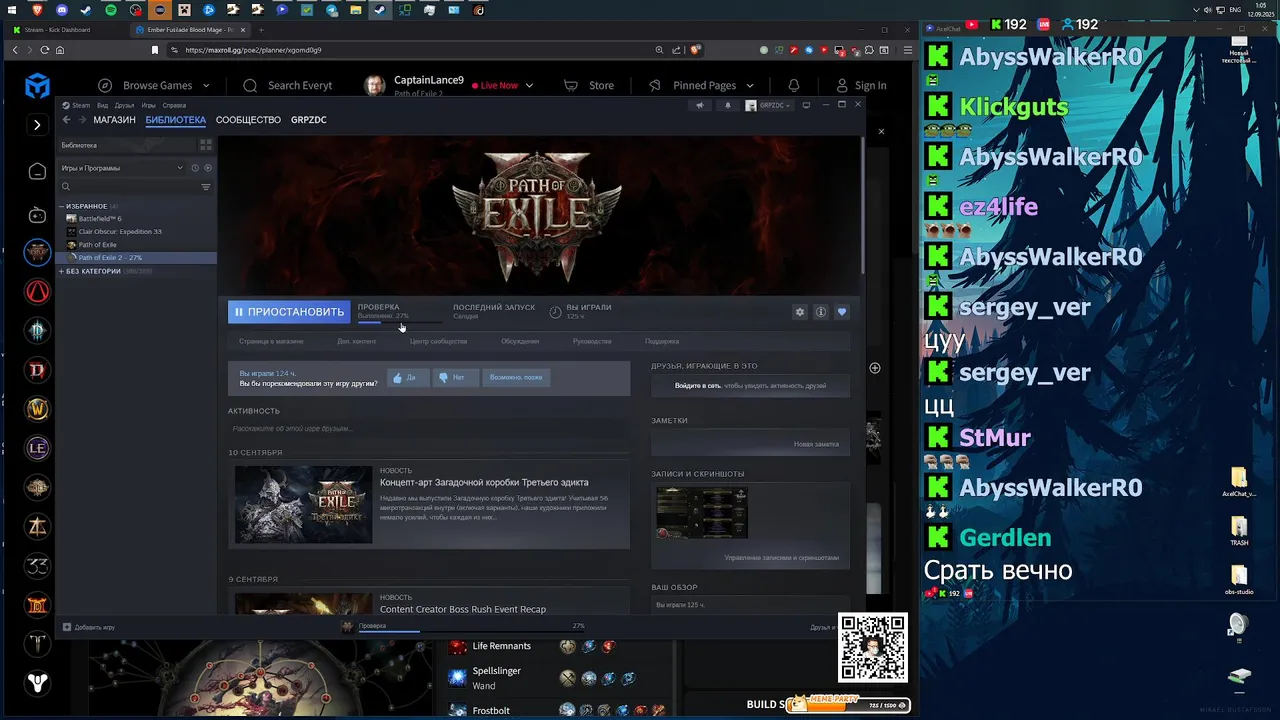Open Browse Games dropdown on Maxroll
The image size is (1280, 720).
155,85
